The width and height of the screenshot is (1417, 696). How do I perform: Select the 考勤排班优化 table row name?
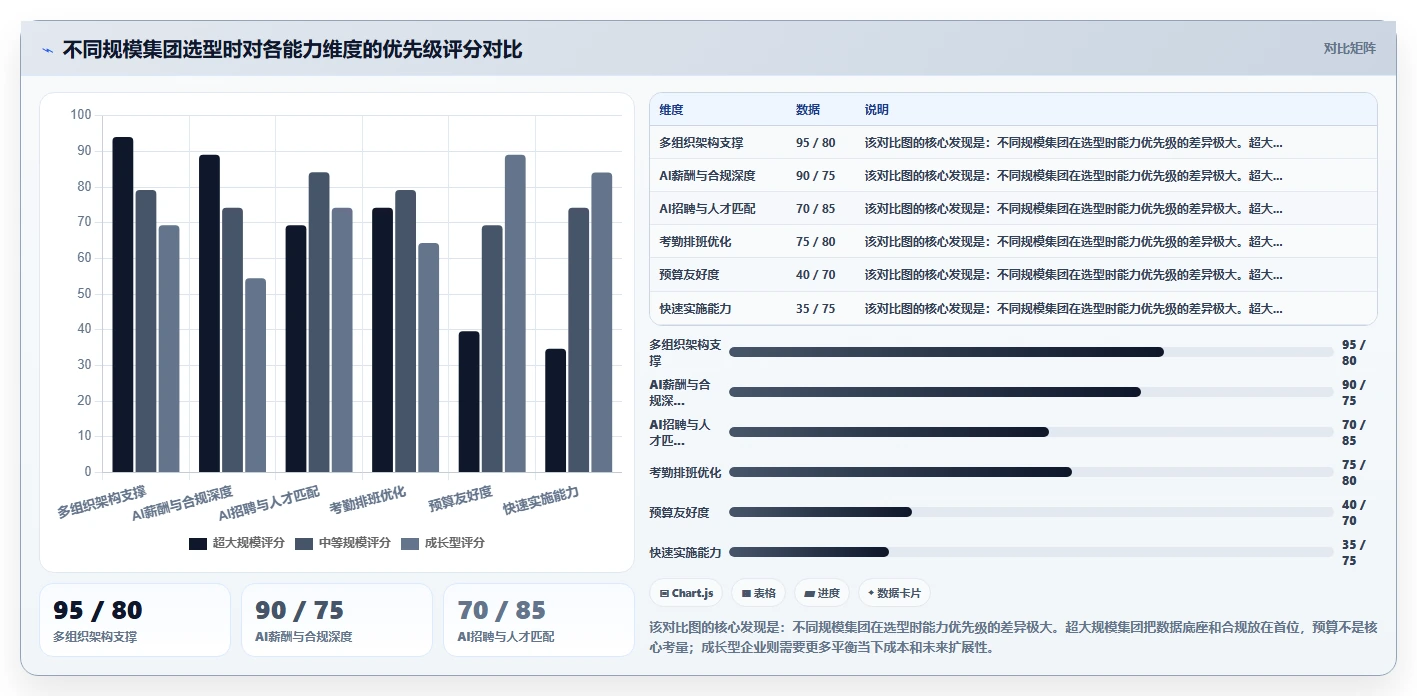pos(695,242)
